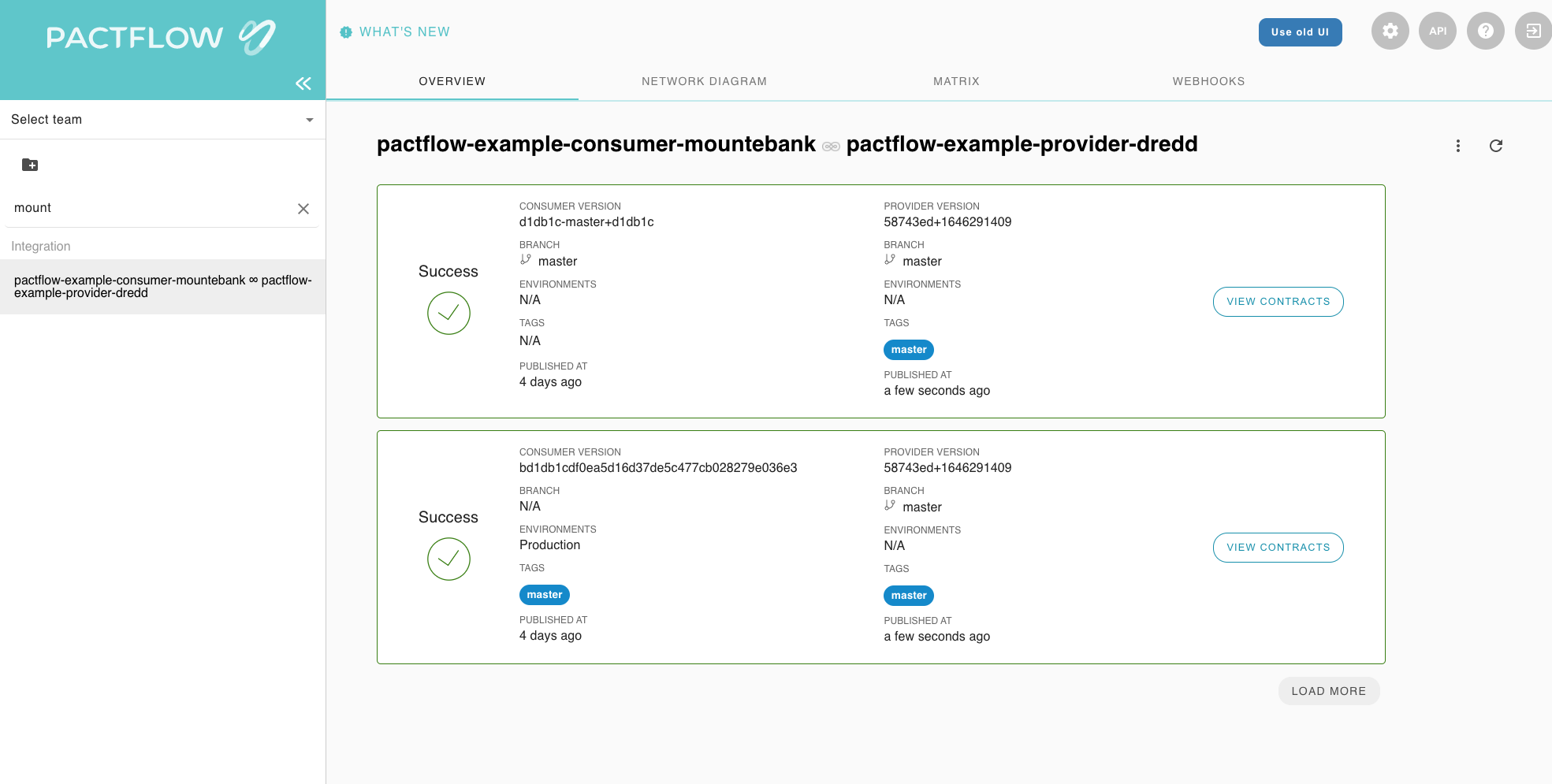The width and height of the screenshot is (1552, 784).
Task: Click the create team folder icon
Action: pos(30,165)
